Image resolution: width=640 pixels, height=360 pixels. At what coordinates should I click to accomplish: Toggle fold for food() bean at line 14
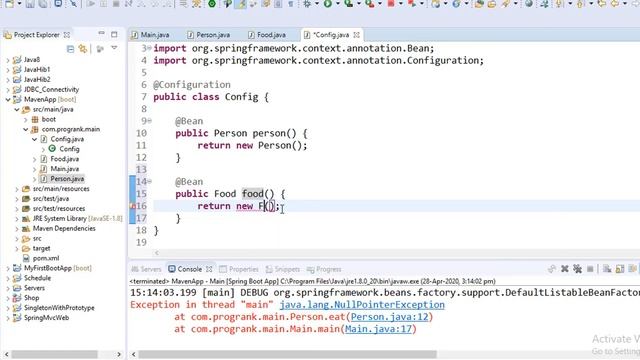coord(149,181)
